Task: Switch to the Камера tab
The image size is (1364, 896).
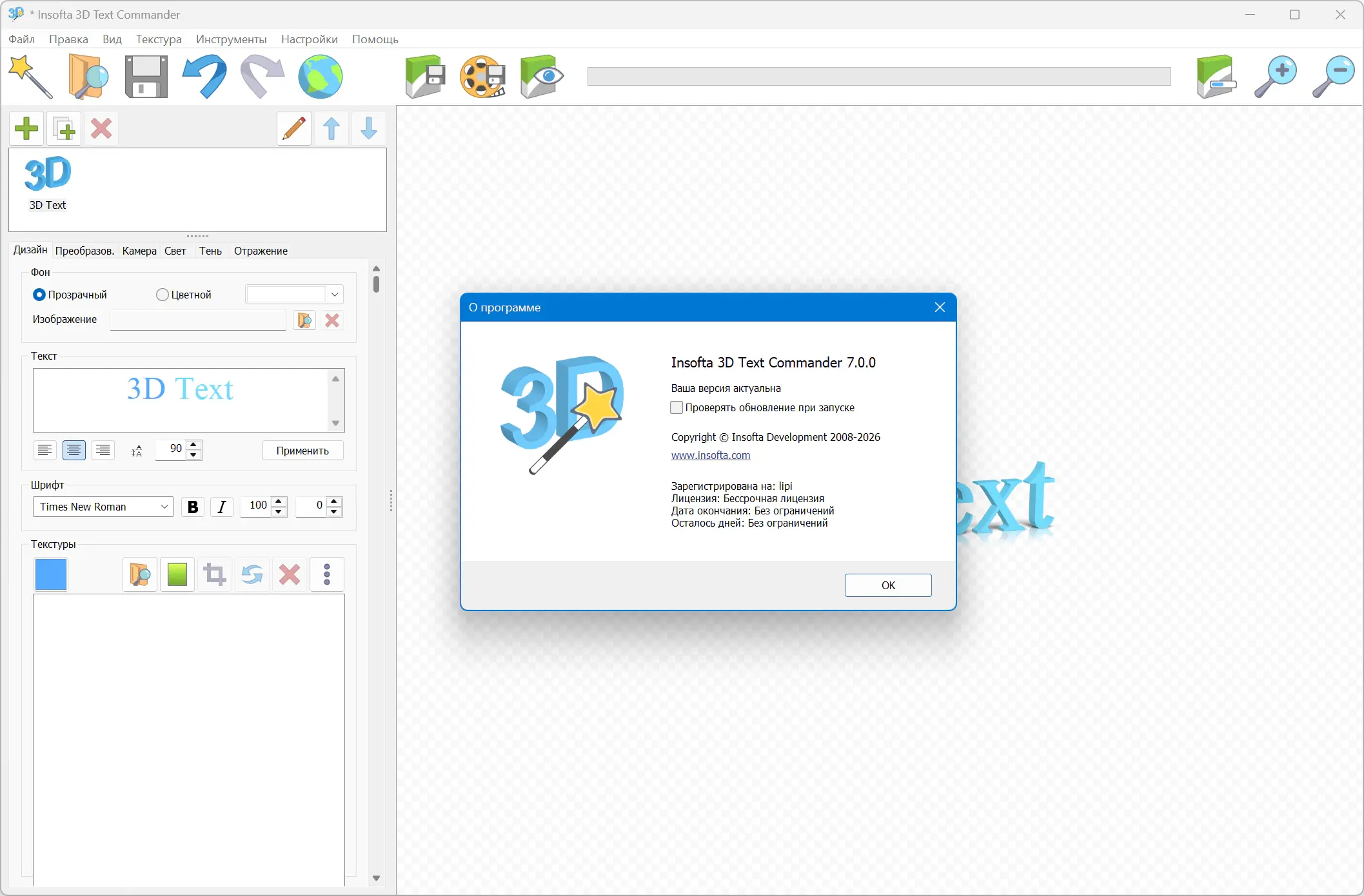Action: 139,251
